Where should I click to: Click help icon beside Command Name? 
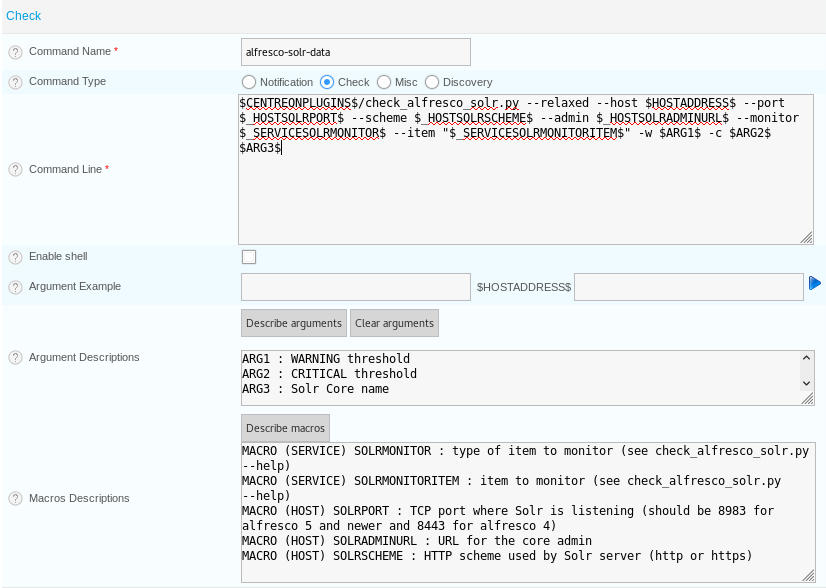click(15, 52)
